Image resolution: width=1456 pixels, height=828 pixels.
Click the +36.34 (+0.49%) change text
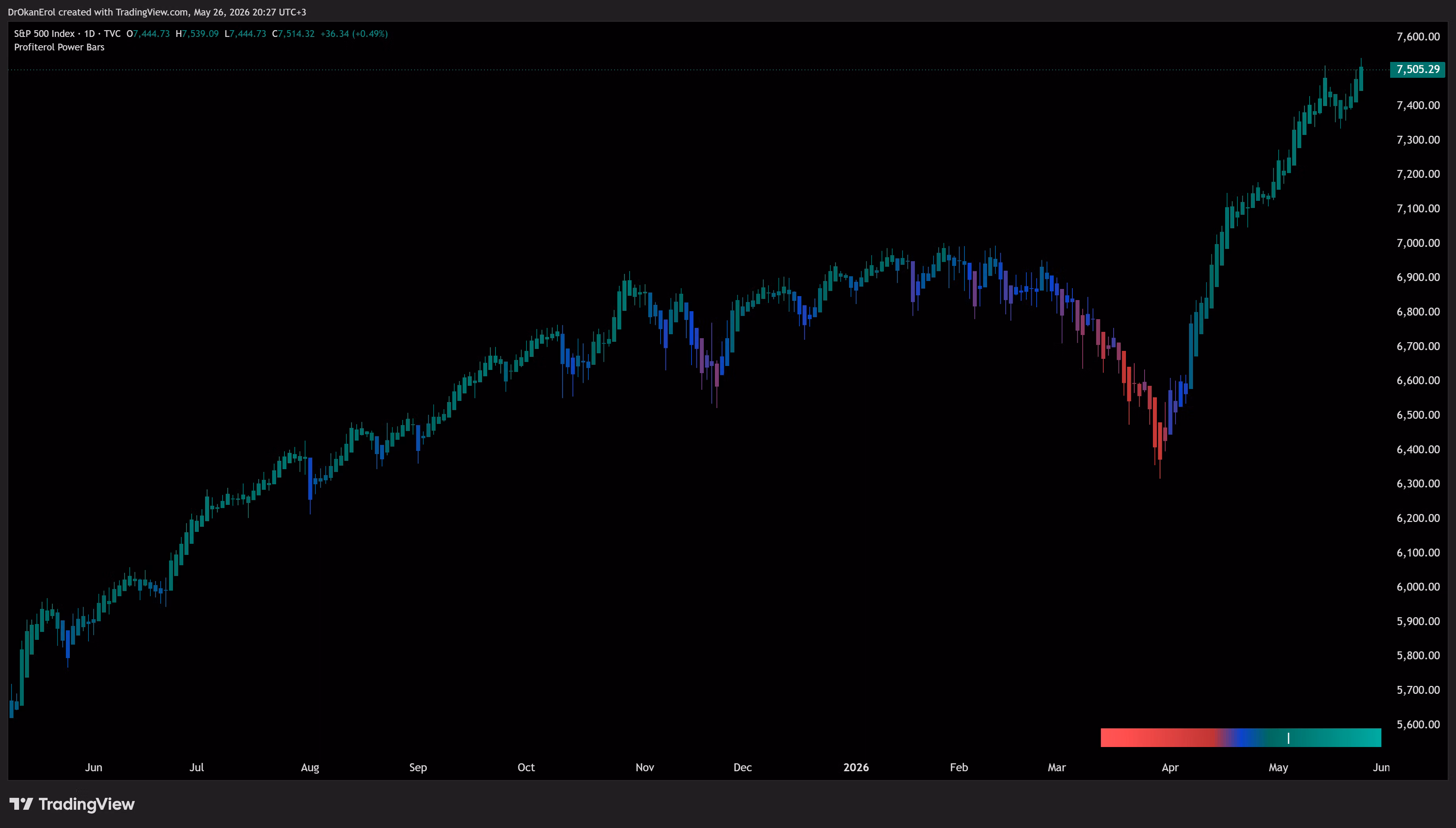354,34
